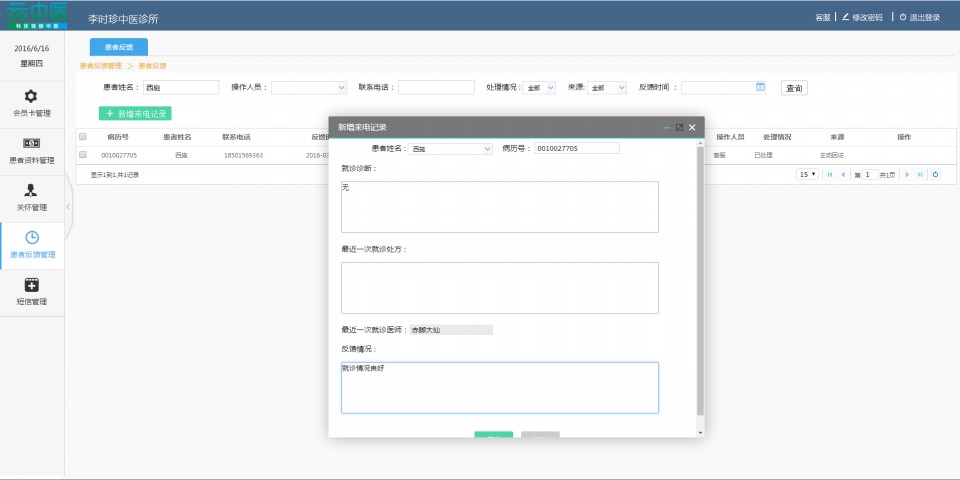Open 短信管理 sidebar icon
This screenshot has height=480, width=960.
tap(31, 285)
